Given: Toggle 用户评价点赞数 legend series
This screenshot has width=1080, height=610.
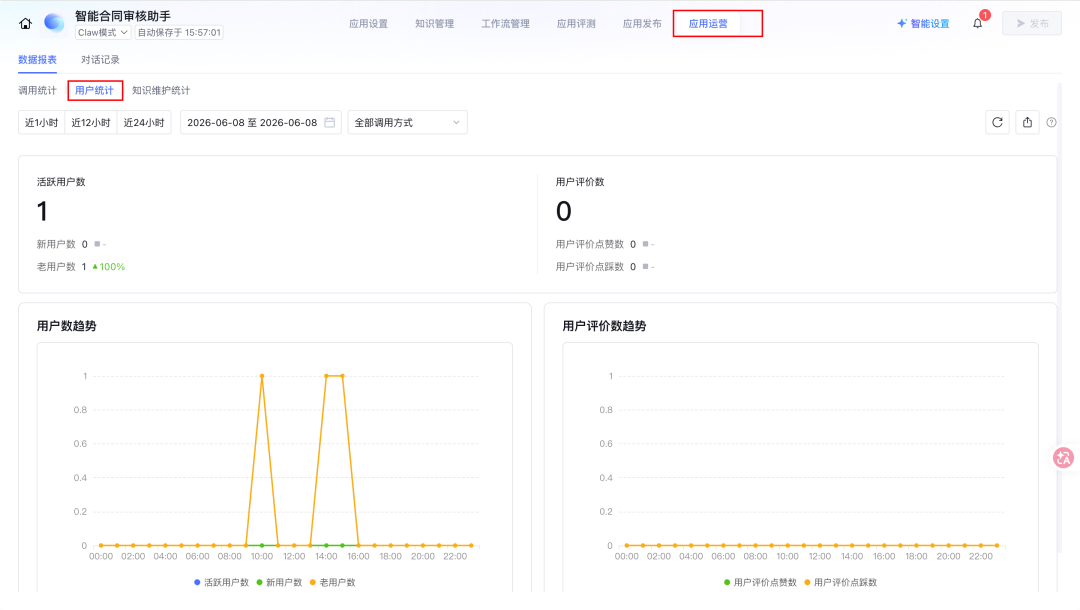Looking at the screenshot, I should (760, 582).
